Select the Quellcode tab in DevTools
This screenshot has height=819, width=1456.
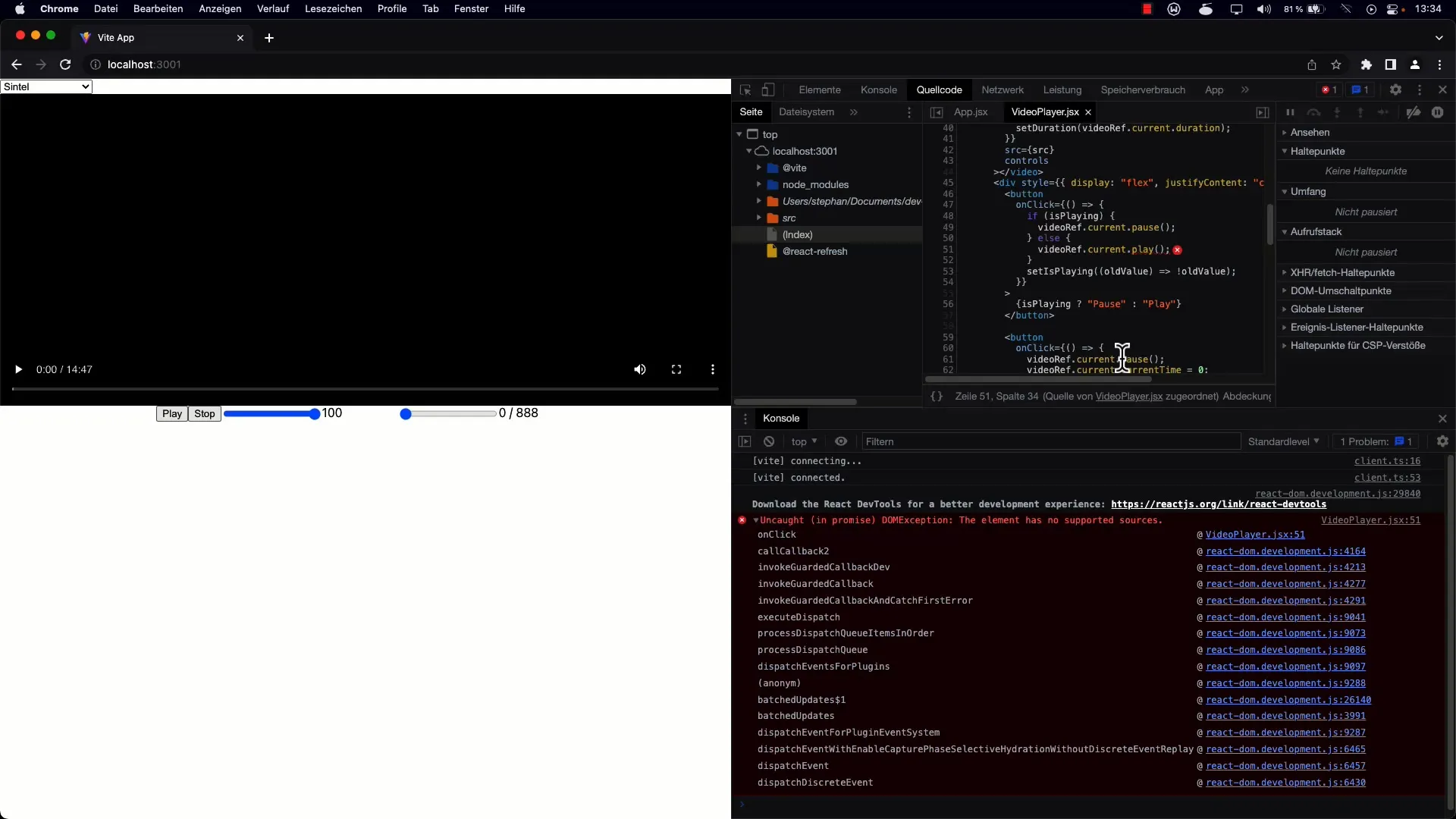(x=938, y=89)
